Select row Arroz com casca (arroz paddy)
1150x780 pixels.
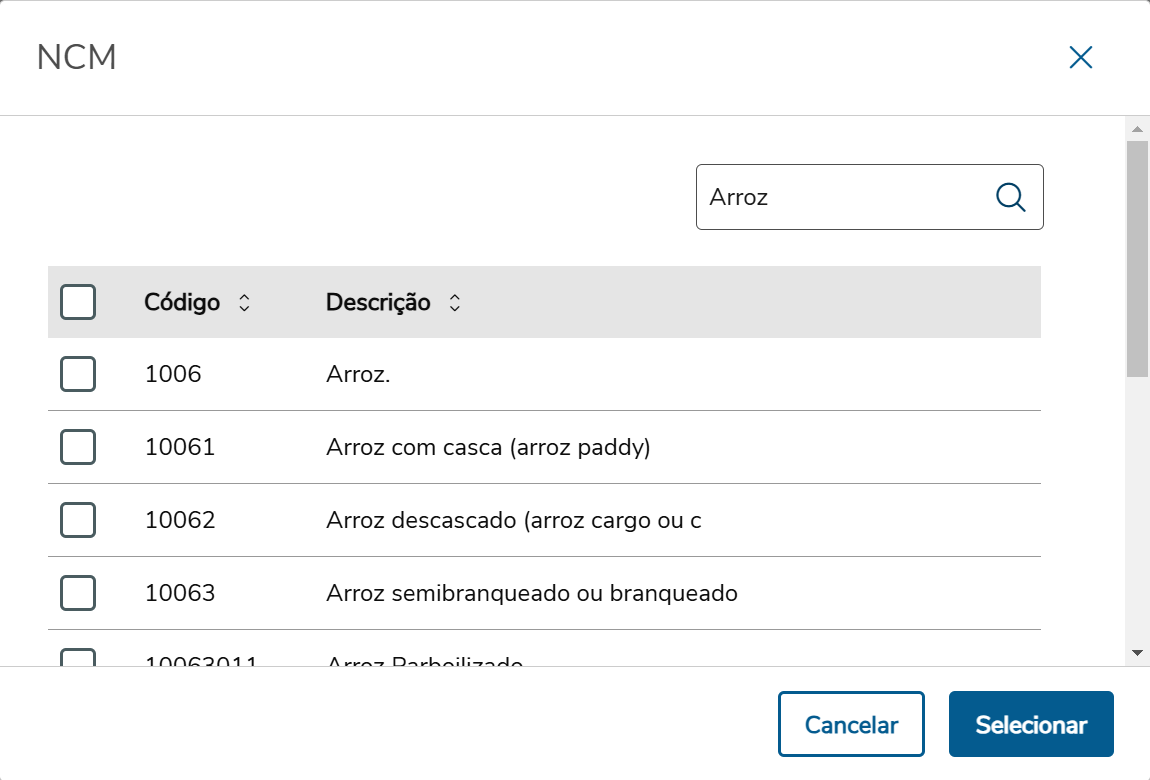tap(488, 447)
